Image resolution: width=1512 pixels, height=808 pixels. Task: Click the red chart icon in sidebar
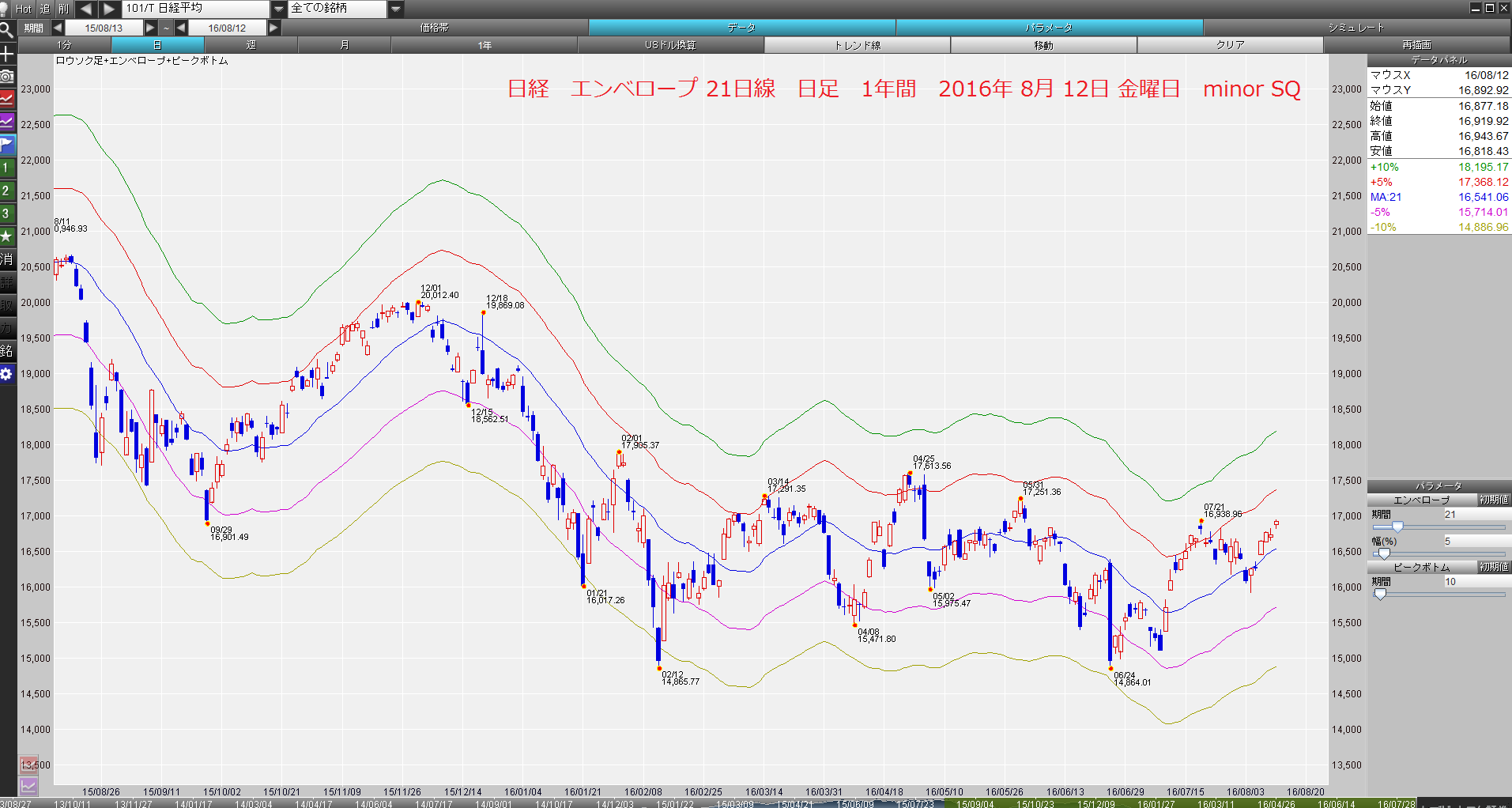pos(6,99)
